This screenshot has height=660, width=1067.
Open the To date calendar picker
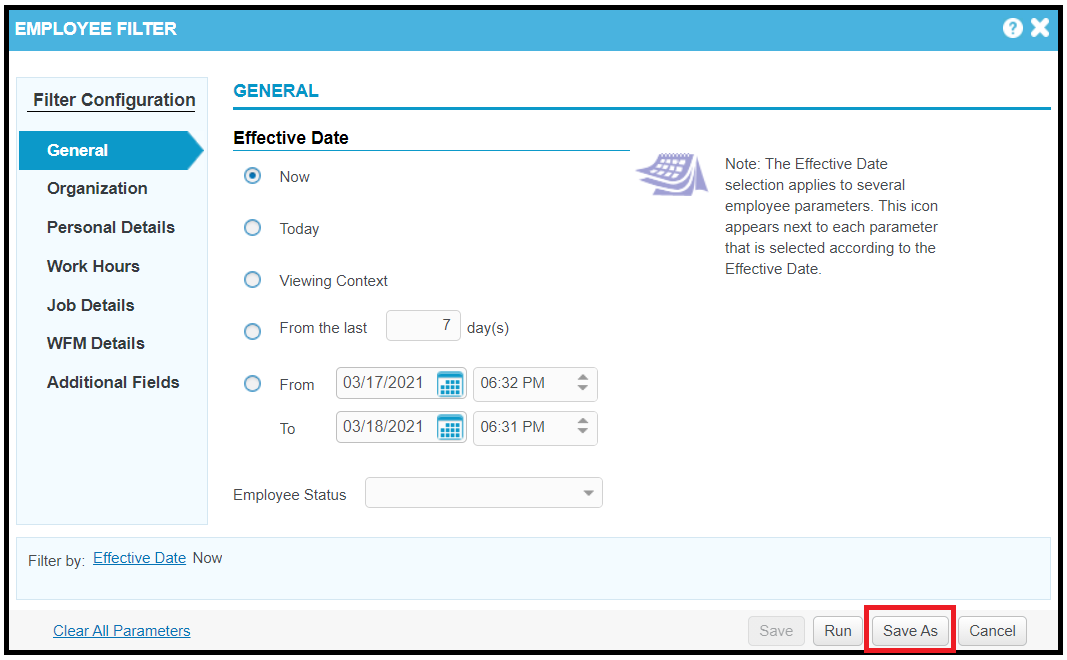pos(450,428)
